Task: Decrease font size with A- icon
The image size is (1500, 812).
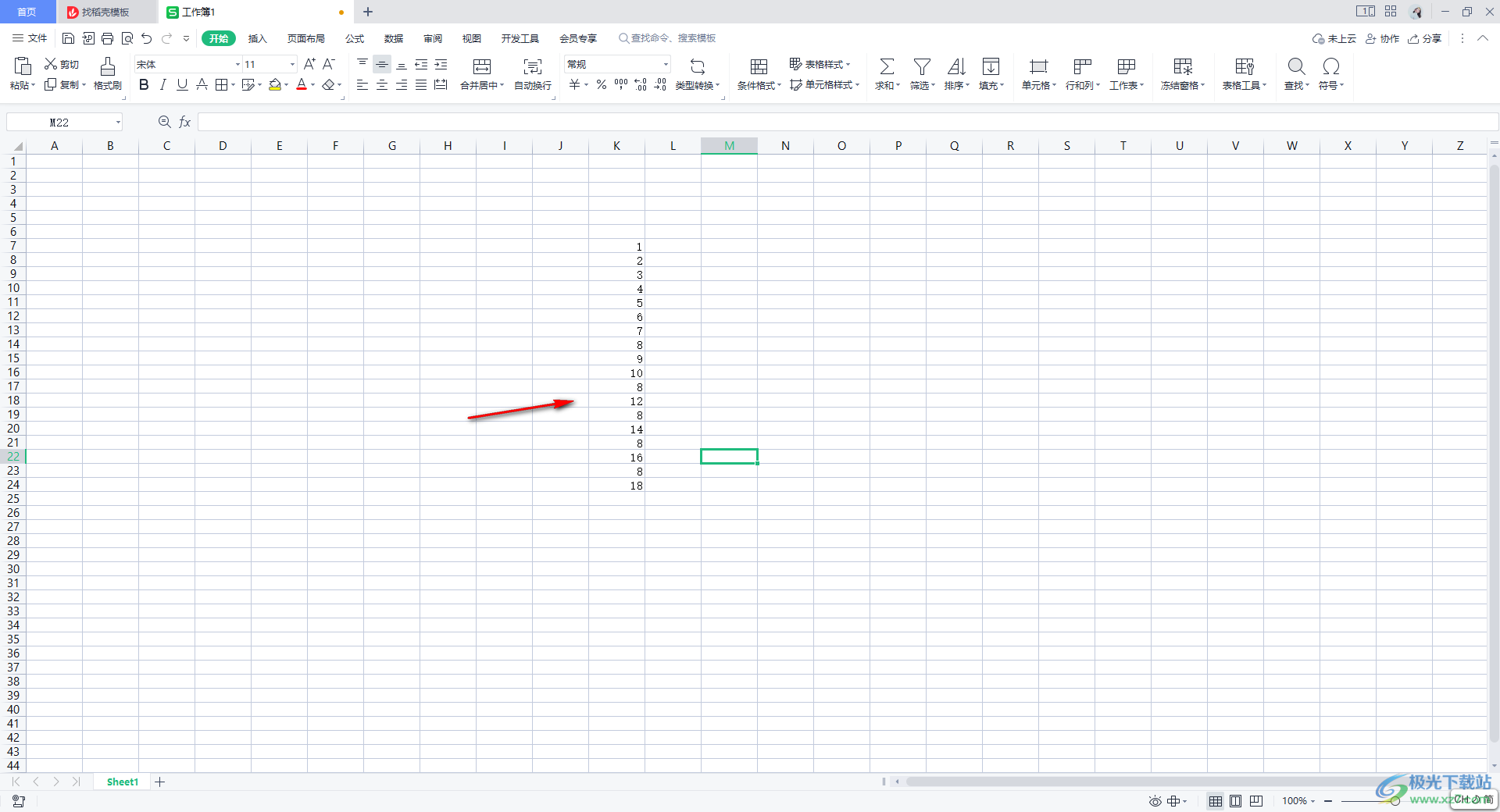Action: 329,64
